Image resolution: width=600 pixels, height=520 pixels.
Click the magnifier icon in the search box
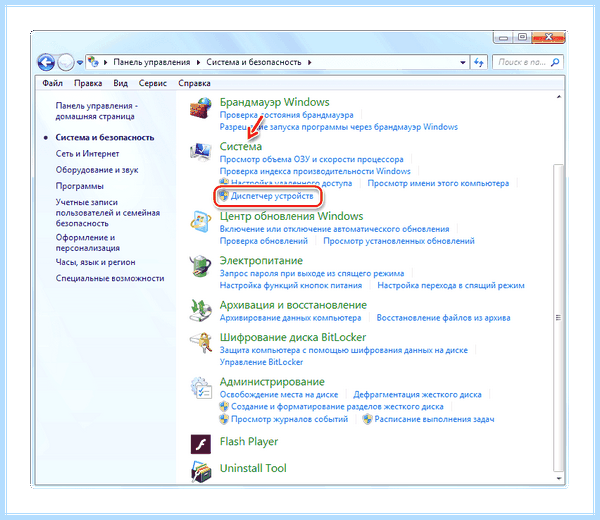pos(555,62)
